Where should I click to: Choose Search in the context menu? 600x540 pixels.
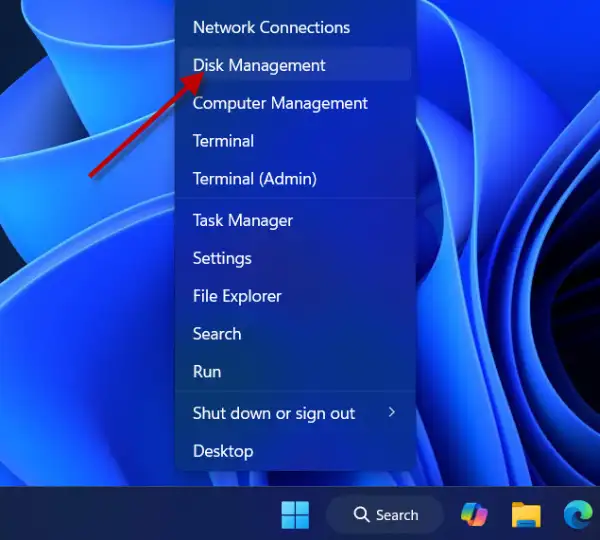[x=295, y=334]
